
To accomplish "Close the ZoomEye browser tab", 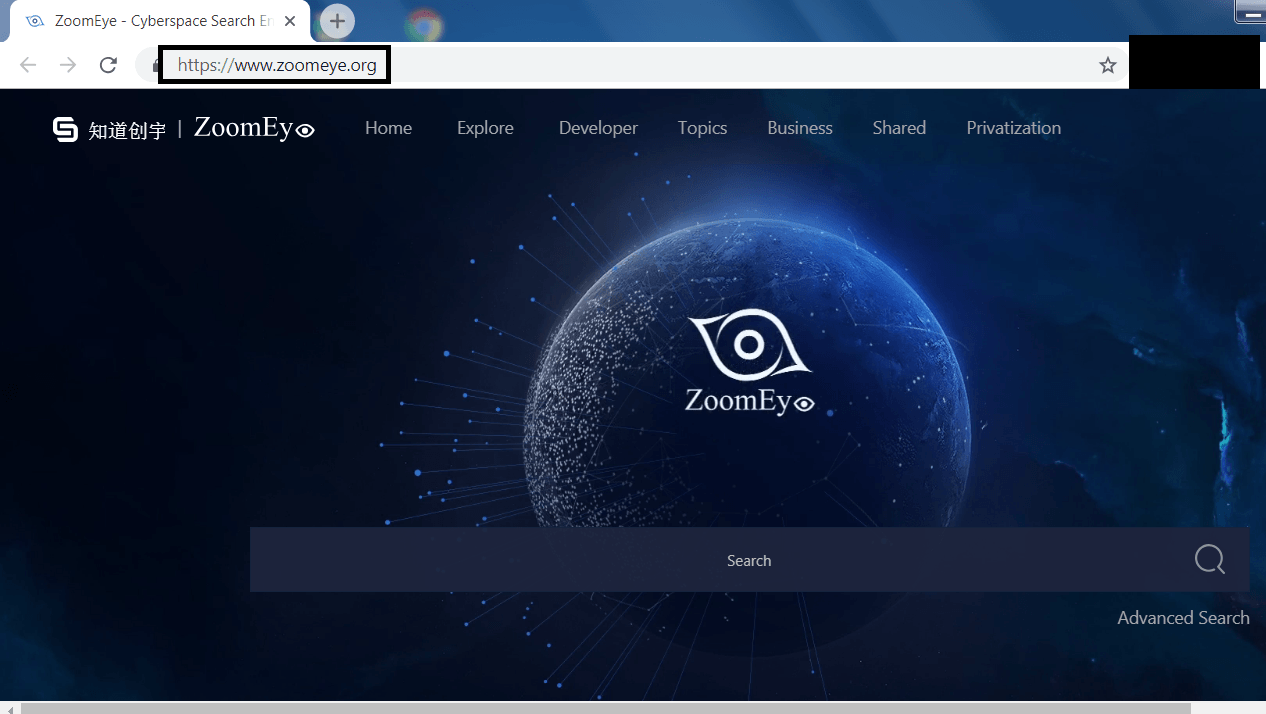I will pos(290,21).
